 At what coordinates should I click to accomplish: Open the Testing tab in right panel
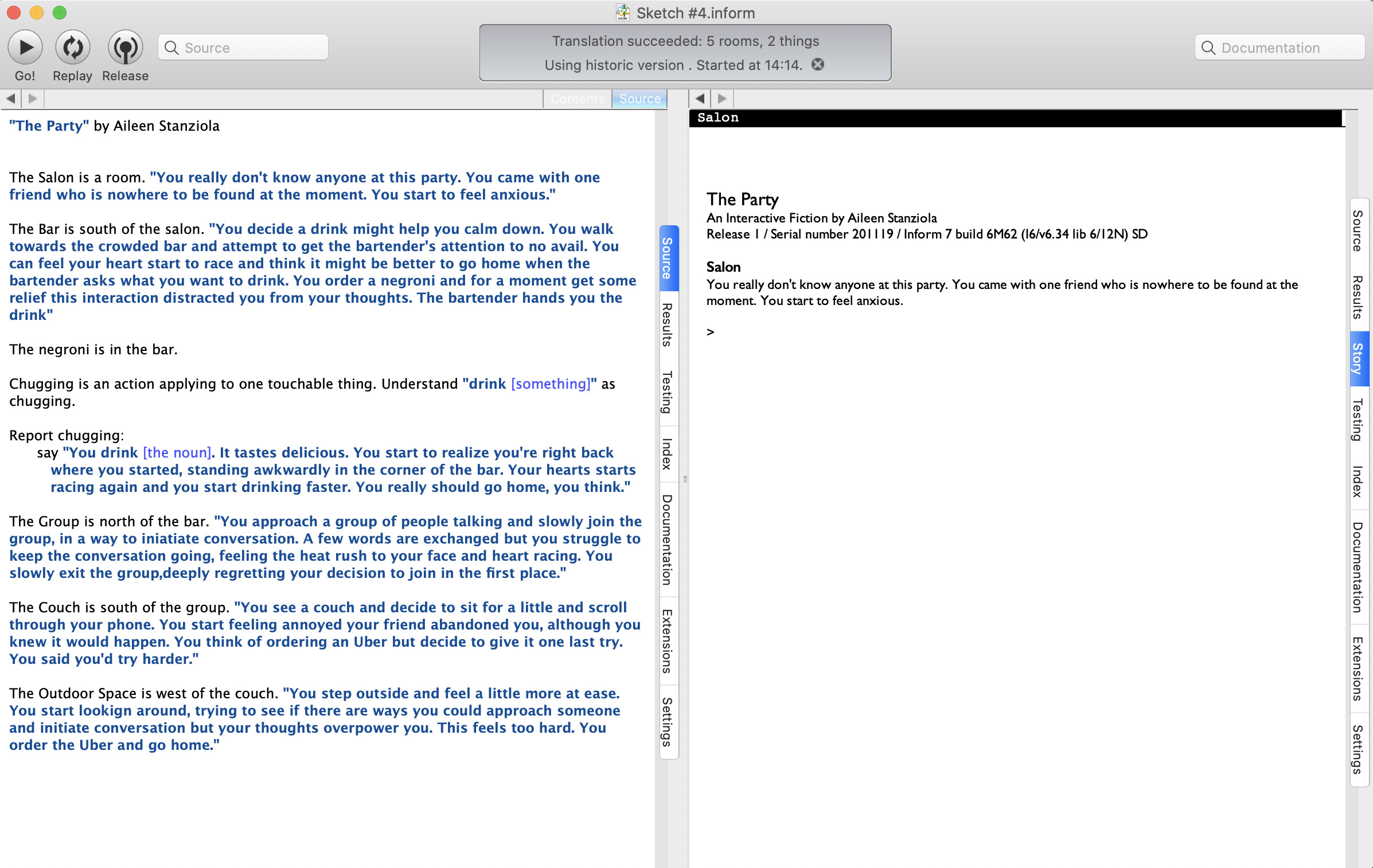coord(1358,420)
